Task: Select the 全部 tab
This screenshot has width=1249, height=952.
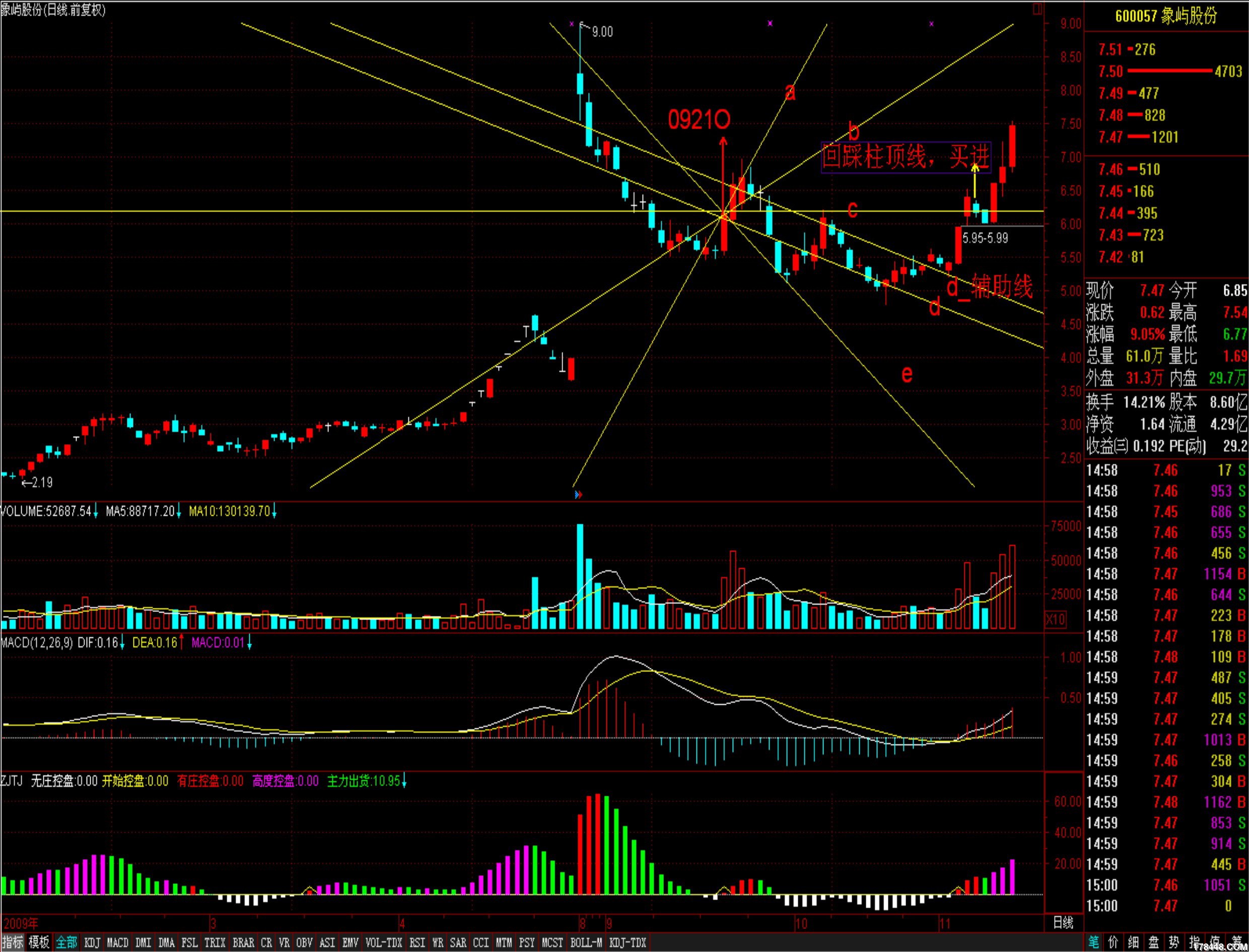Action: (66, 942)
